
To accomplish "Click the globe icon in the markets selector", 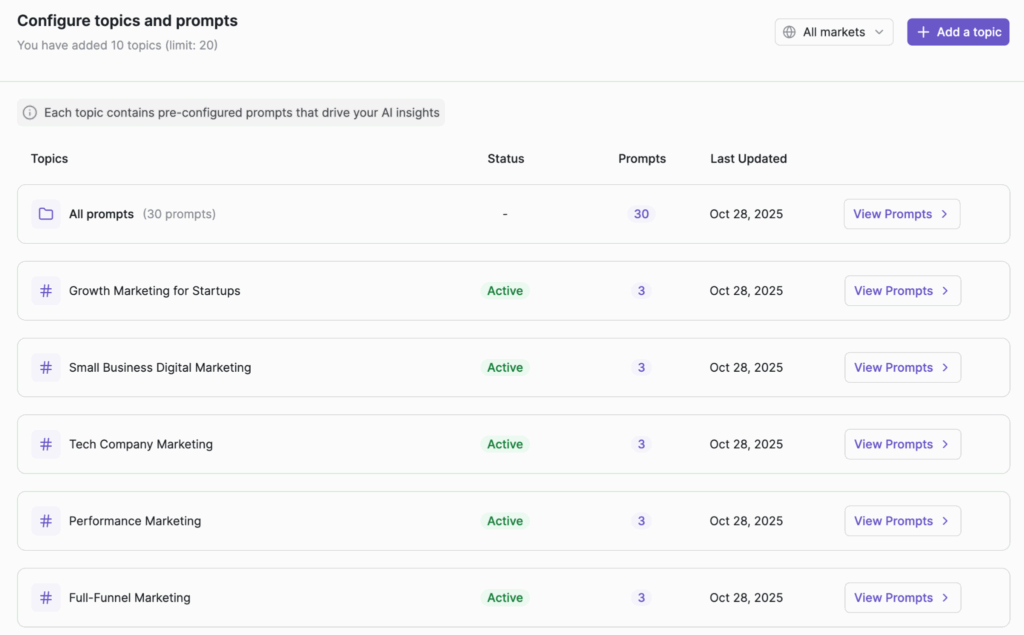I will point(790,32).
